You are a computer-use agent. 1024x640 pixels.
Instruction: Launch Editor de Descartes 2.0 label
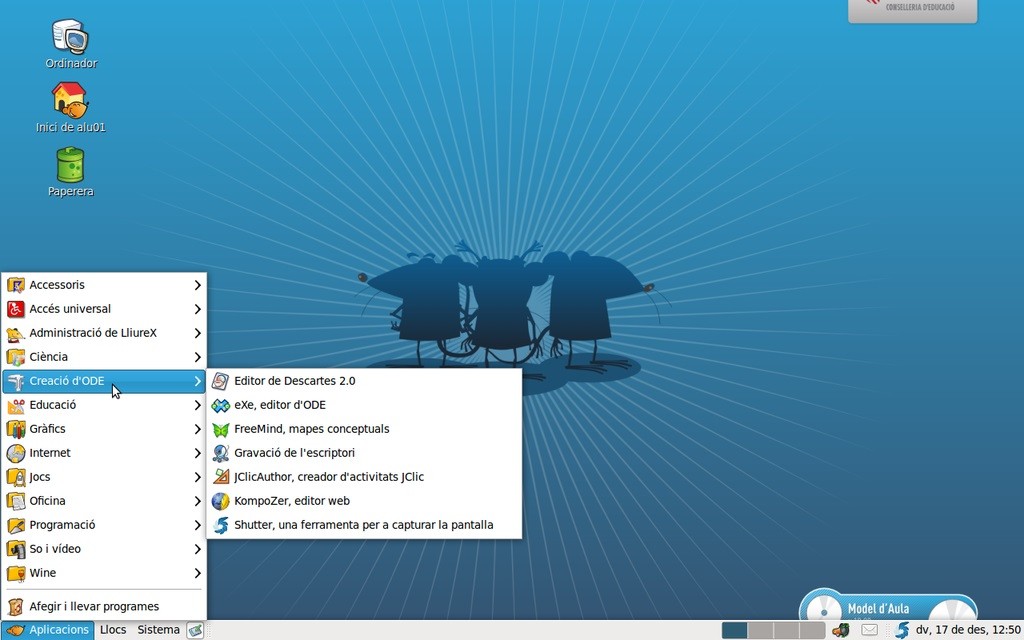tap(295, 381)
